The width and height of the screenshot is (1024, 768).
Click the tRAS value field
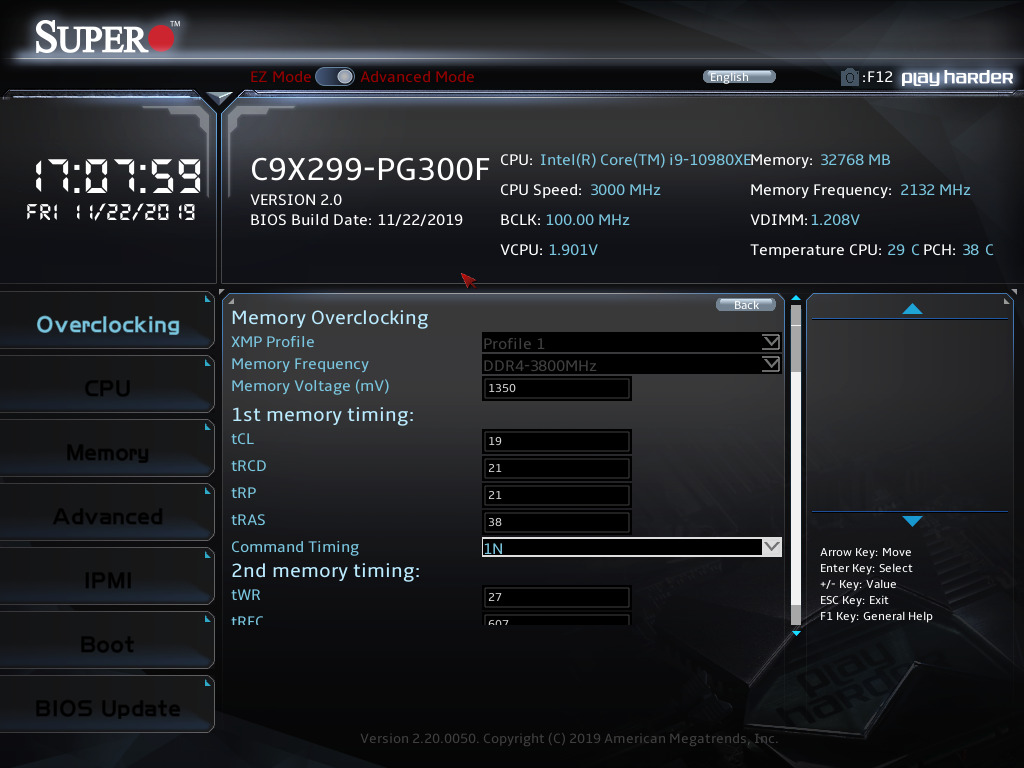556,522
